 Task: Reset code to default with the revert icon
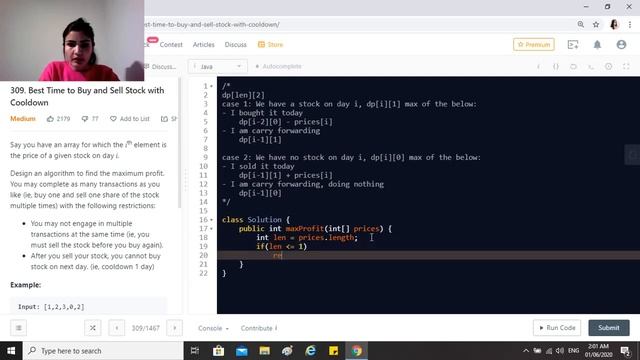[573, 66]
